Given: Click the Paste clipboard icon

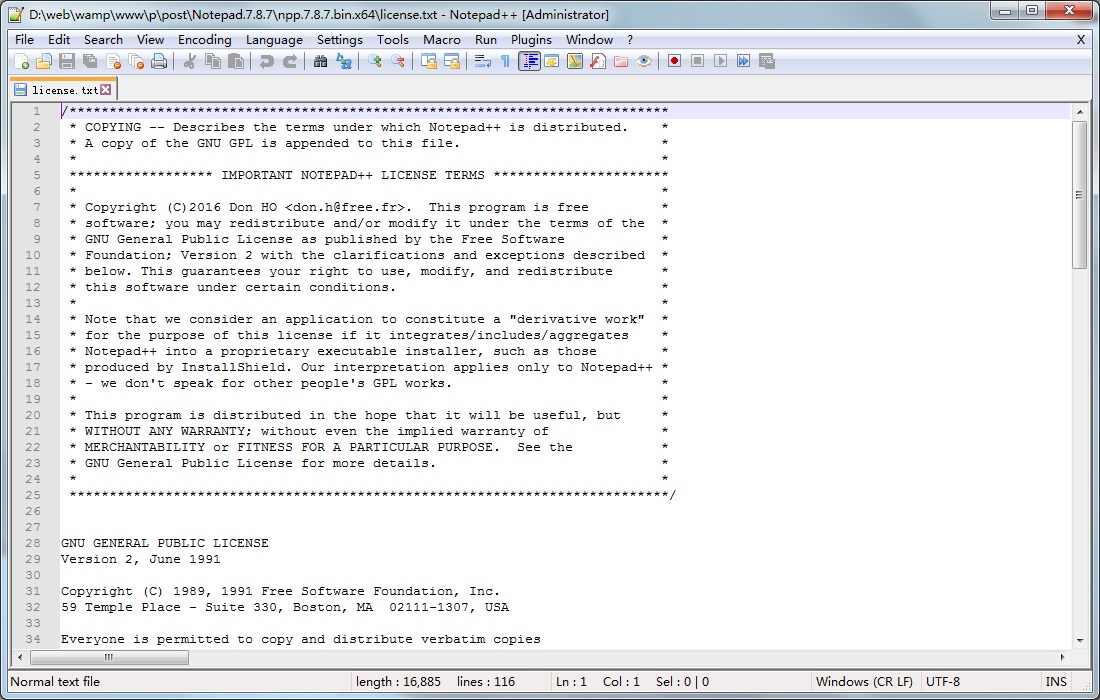Looking at the screenshot, I should tap(236, 62).
